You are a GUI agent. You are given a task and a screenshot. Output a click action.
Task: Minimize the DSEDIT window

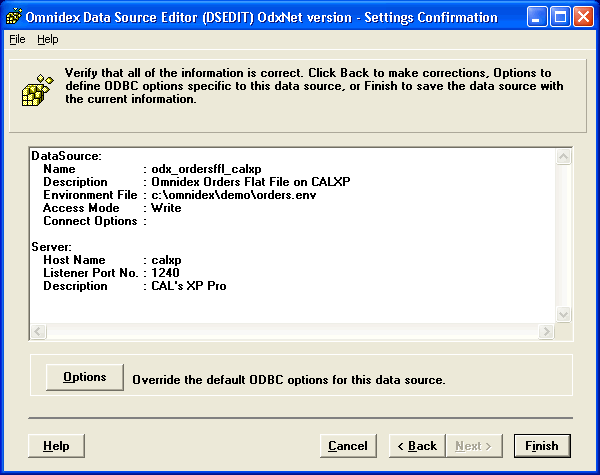click(x=536, y=17)
